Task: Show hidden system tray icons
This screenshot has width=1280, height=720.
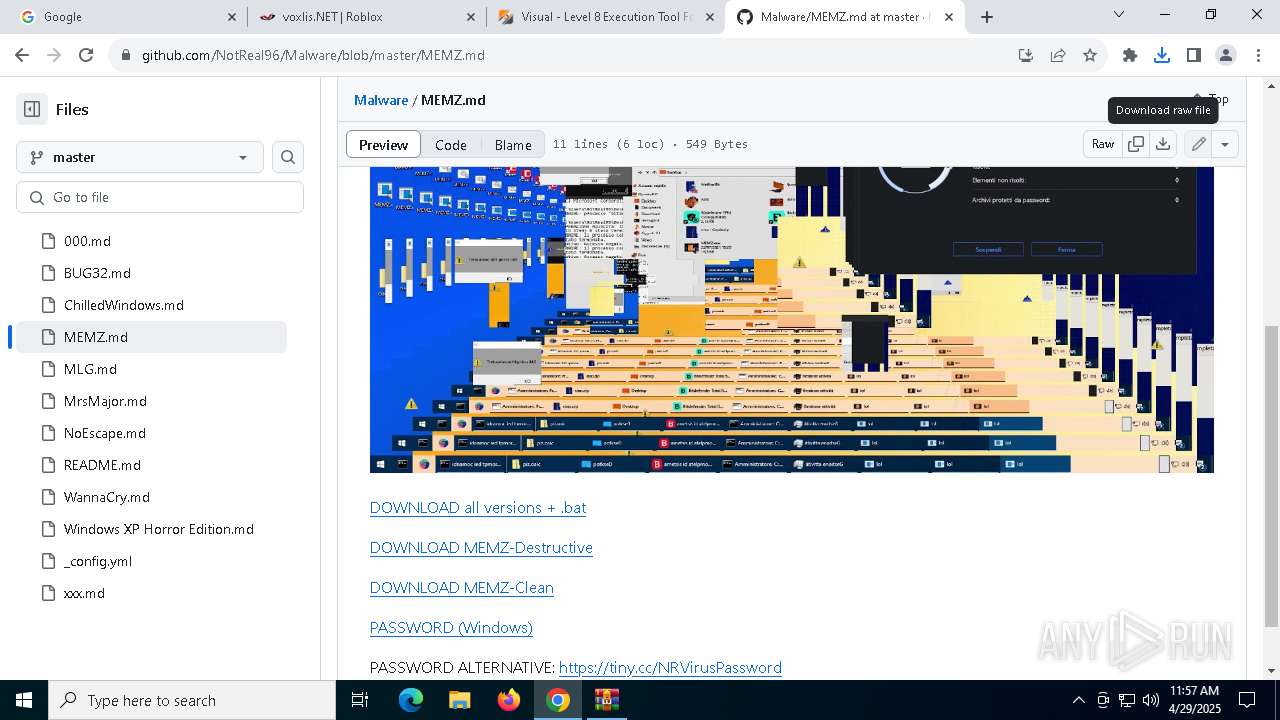Action: [x=1078, y=700]
